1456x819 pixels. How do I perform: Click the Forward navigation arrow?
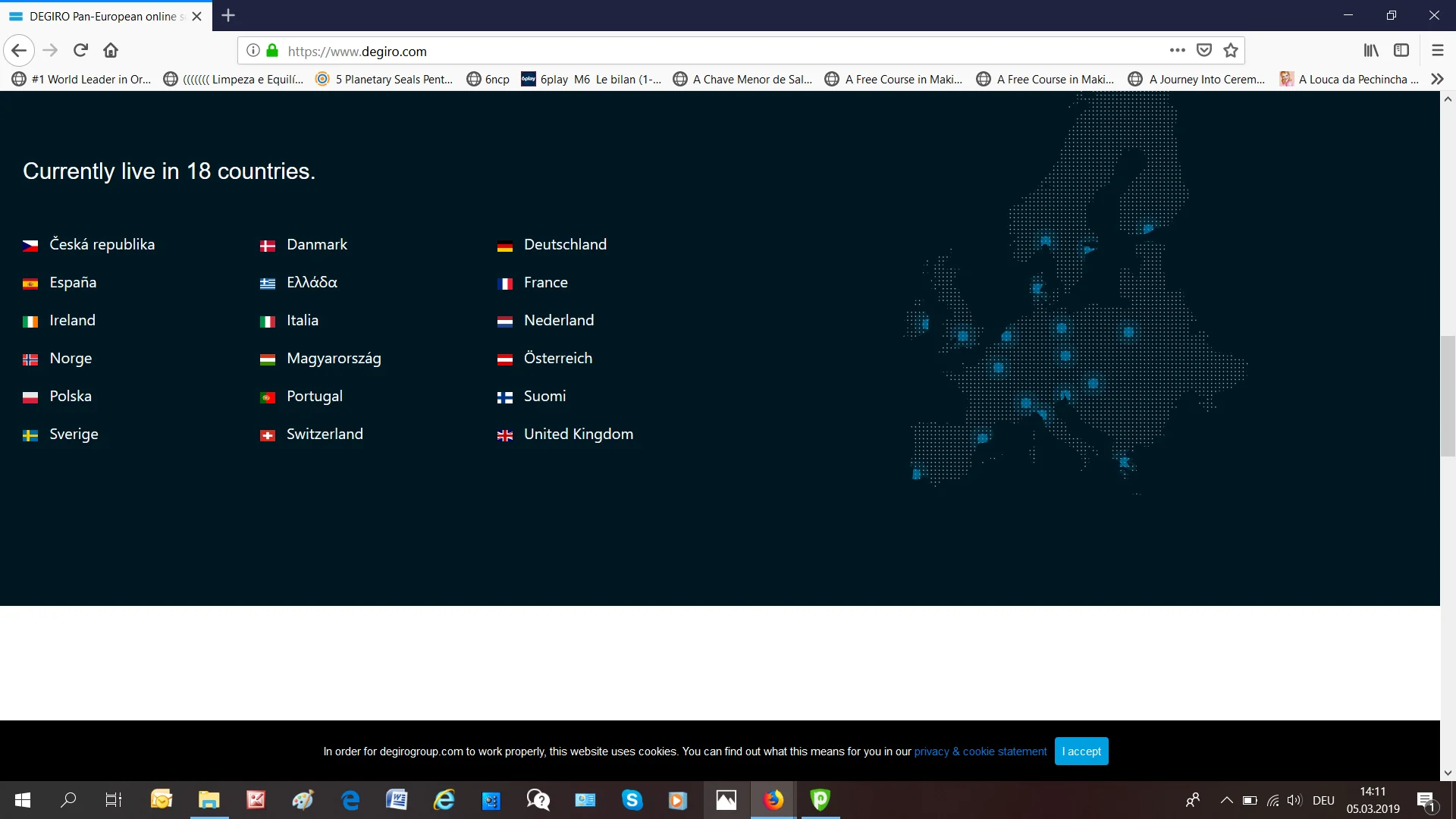[x=50, y=51]
